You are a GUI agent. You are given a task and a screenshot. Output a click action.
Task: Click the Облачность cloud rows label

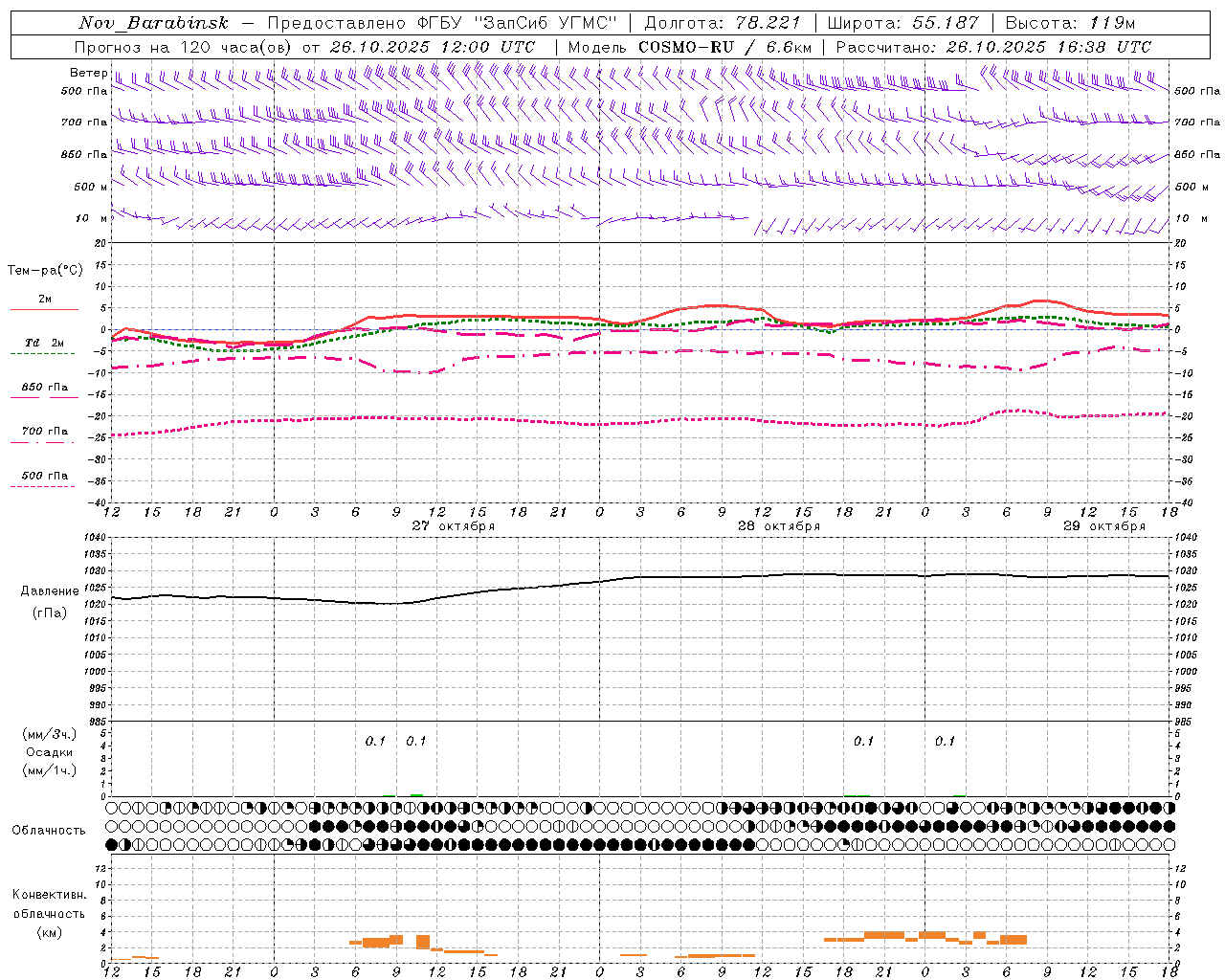[49, 830]
